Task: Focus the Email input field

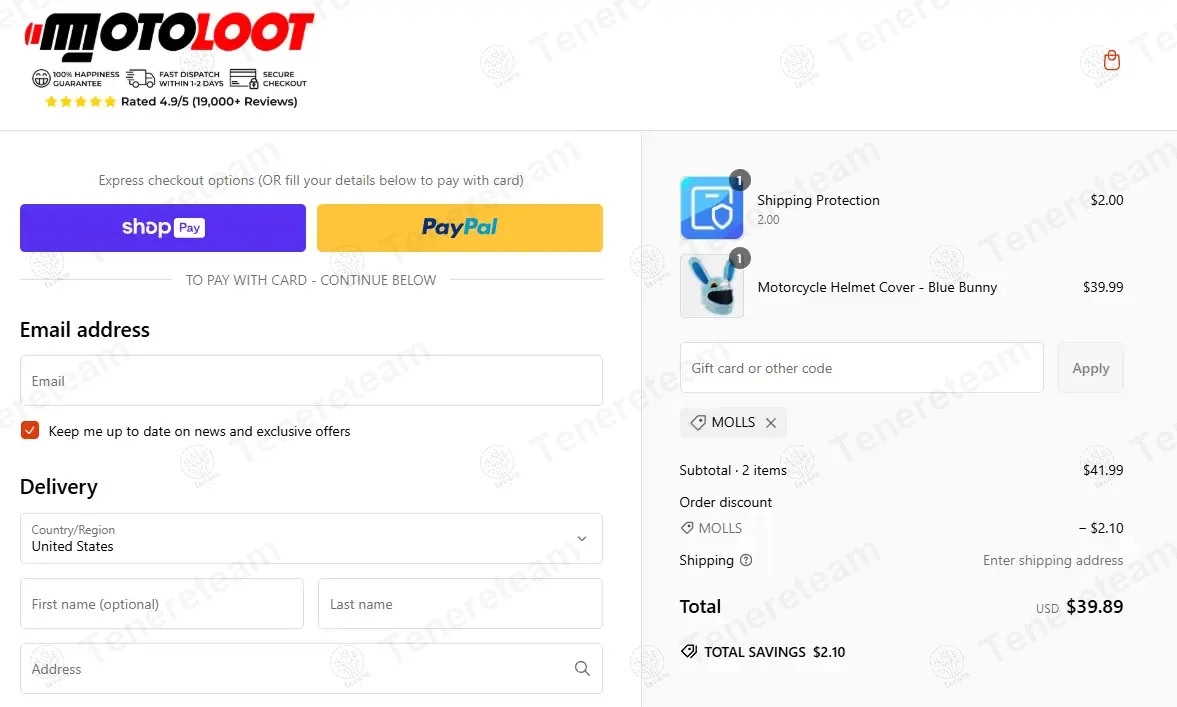Action: tap(312, 381)
